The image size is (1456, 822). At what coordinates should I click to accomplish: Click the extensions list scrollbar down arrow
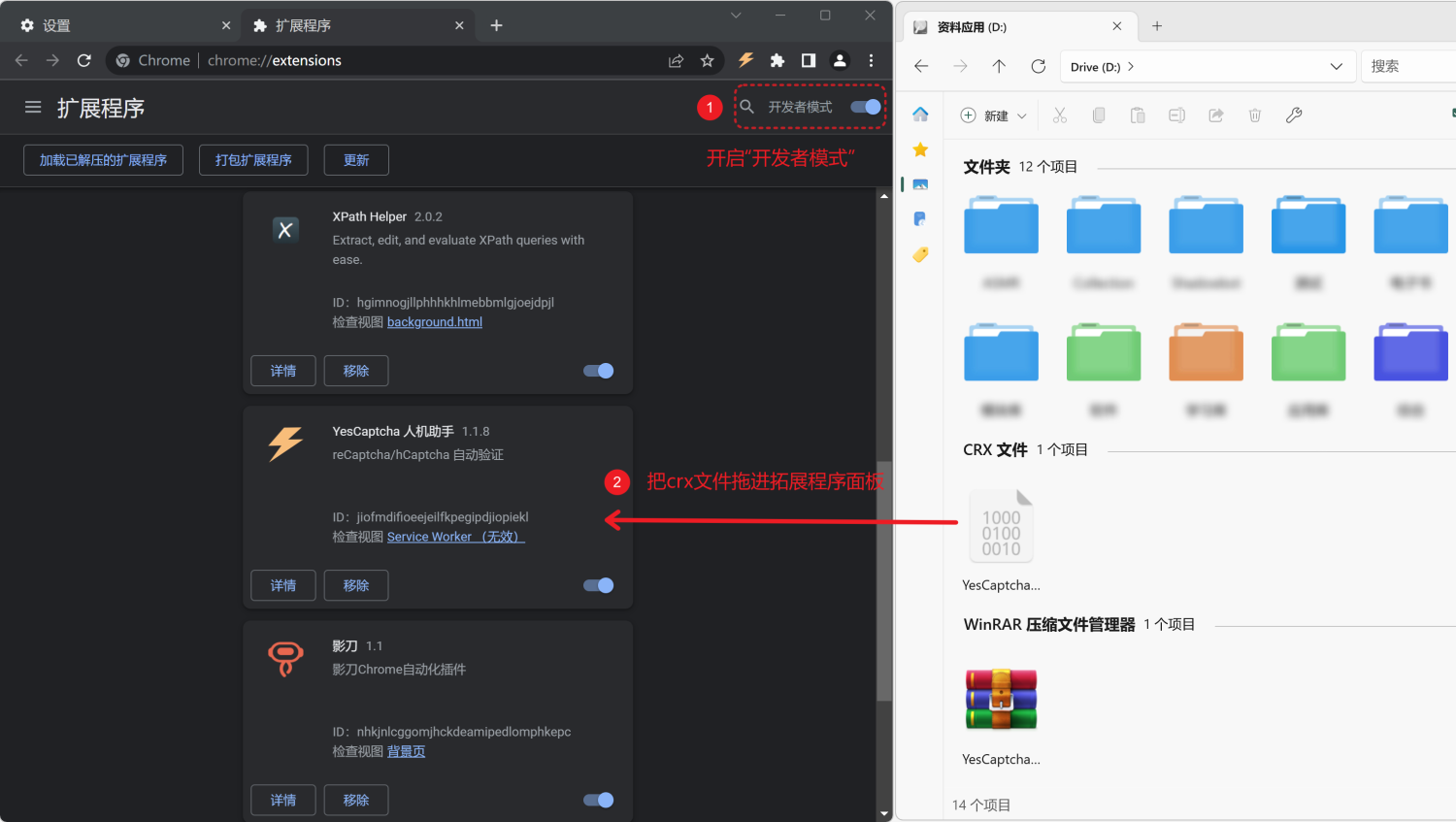coord(884,813)
